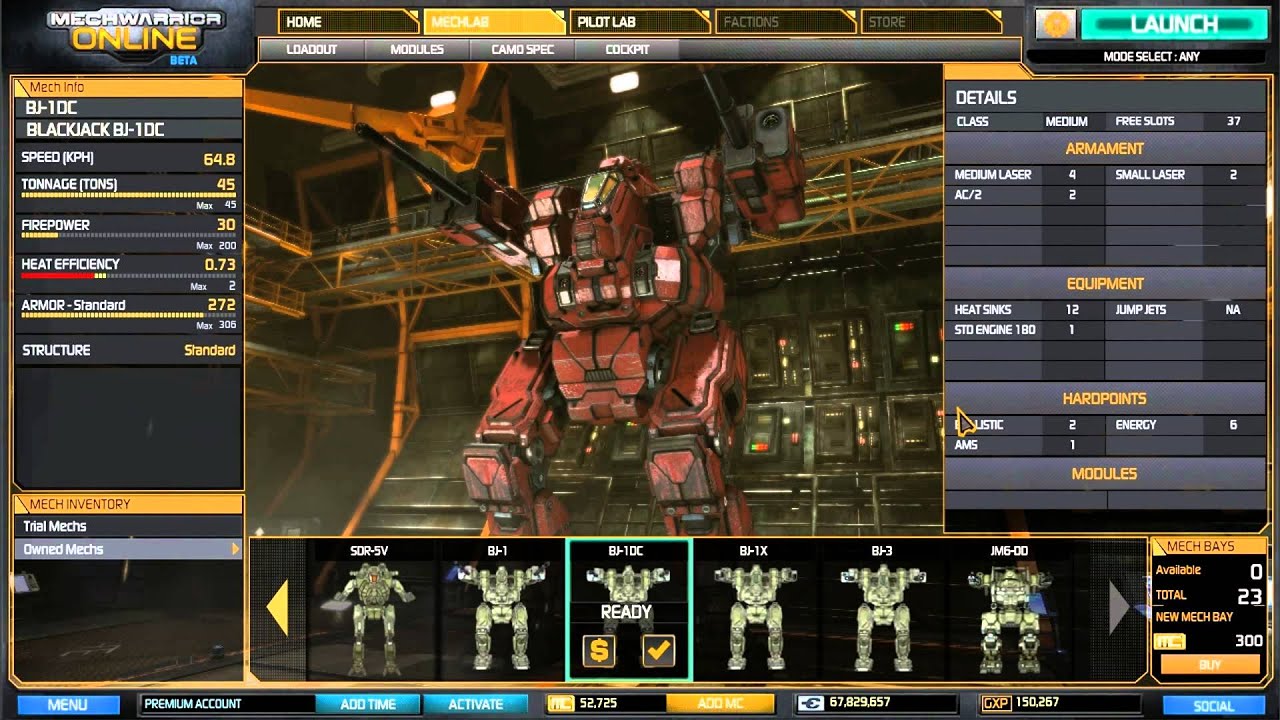This screenshot has height=720, width=1280.
Task: Click the Armament section header
Action: click(x=1104, y=149)
